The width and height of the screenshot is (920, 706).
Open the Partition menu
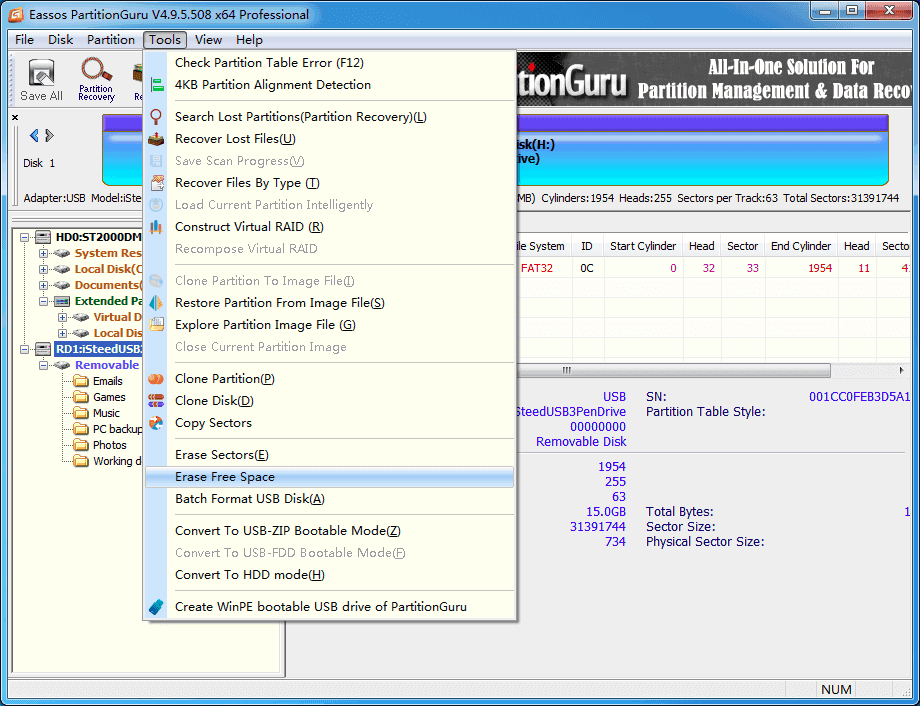[x=111, y=40]
